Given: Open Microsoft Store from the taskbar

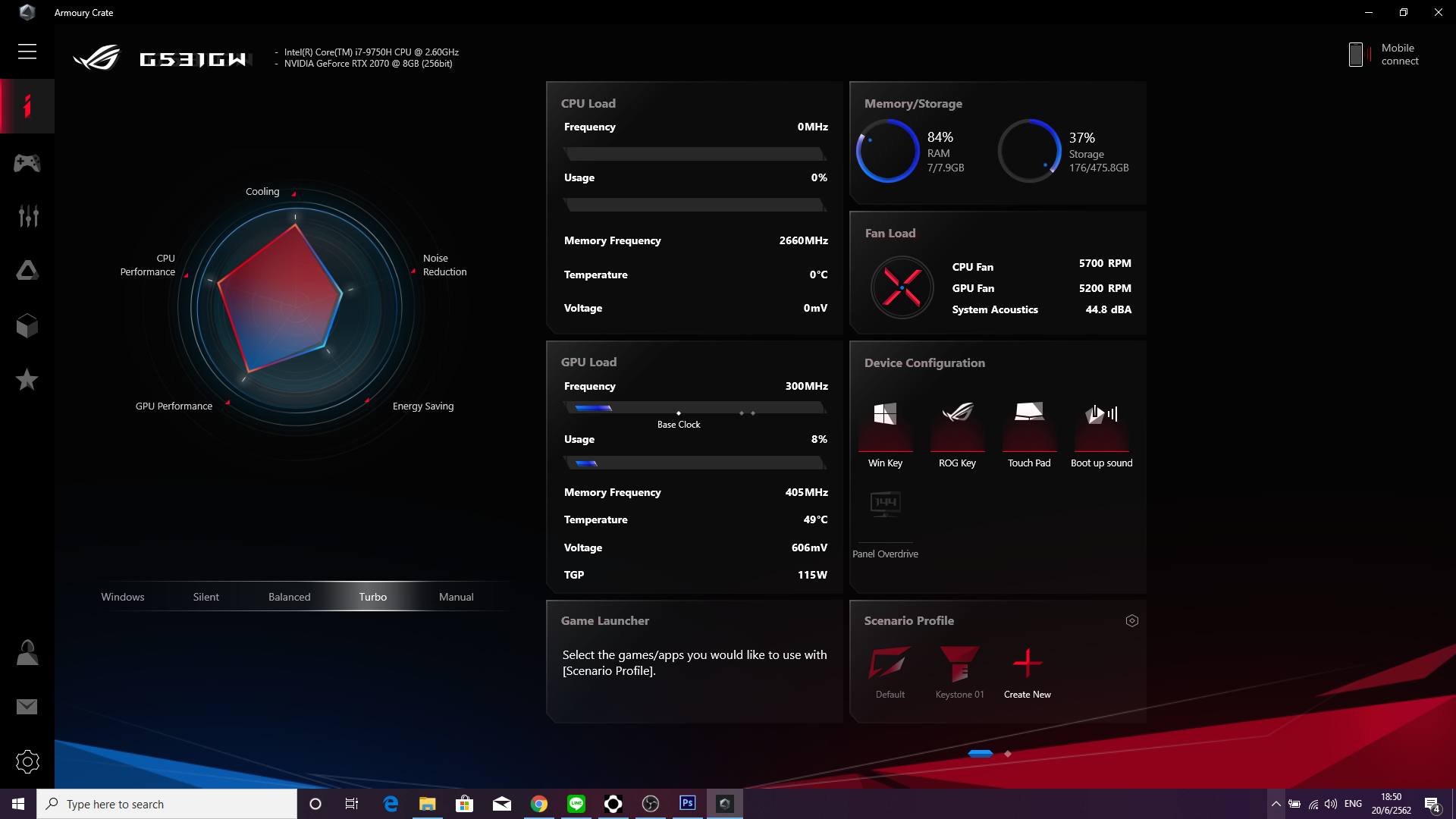Looking at the screenshot, I should click(x=465, y=804).
